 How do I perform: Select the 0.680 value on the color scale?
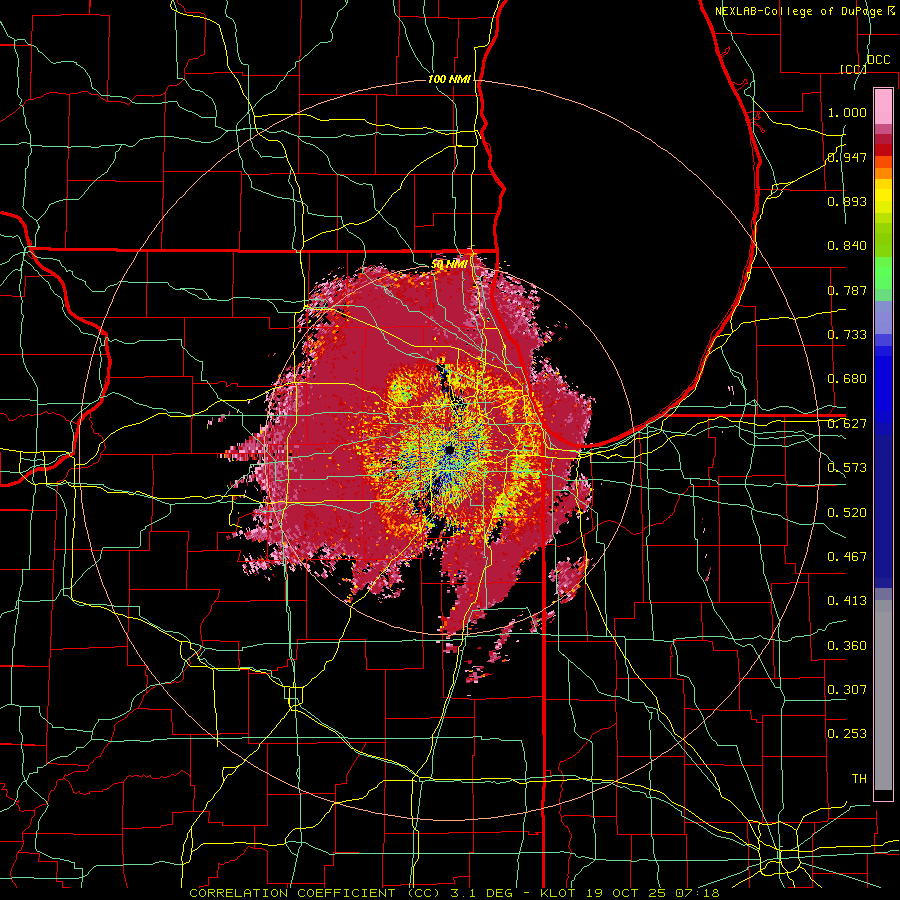(847, 379)
